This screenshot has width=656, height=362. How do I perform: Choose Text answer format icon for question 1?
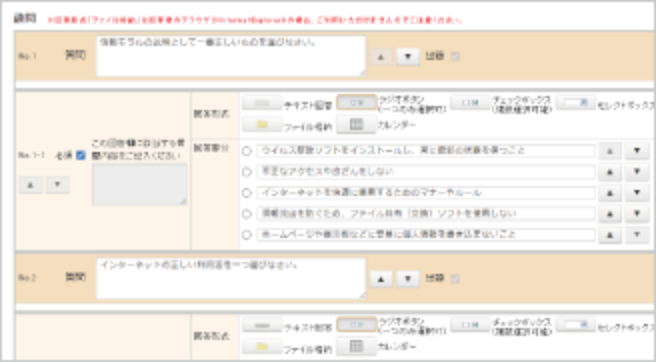(262, 103)
